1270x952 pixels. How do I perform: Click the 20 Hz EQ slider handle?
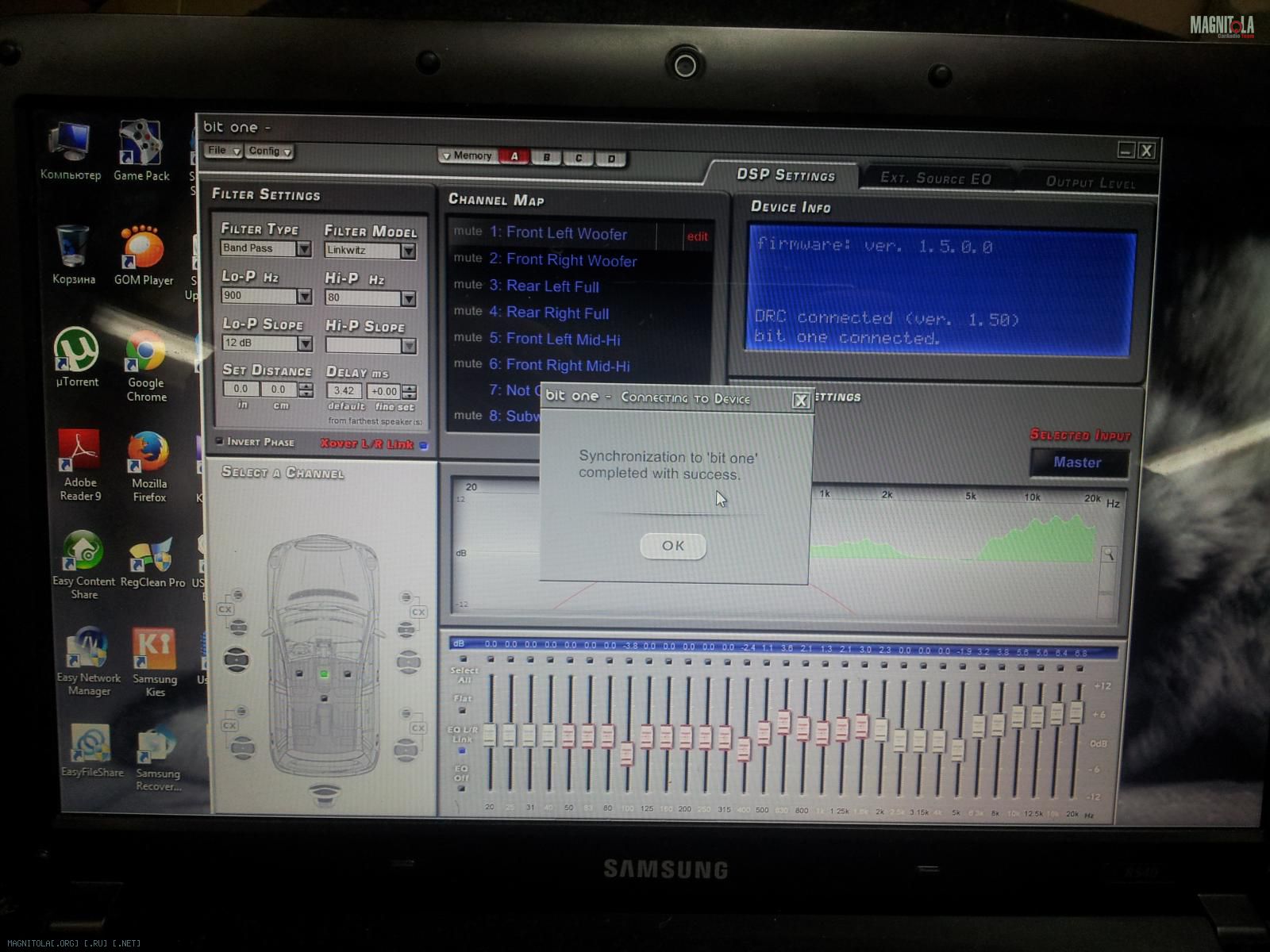click(x=490, y=734)
